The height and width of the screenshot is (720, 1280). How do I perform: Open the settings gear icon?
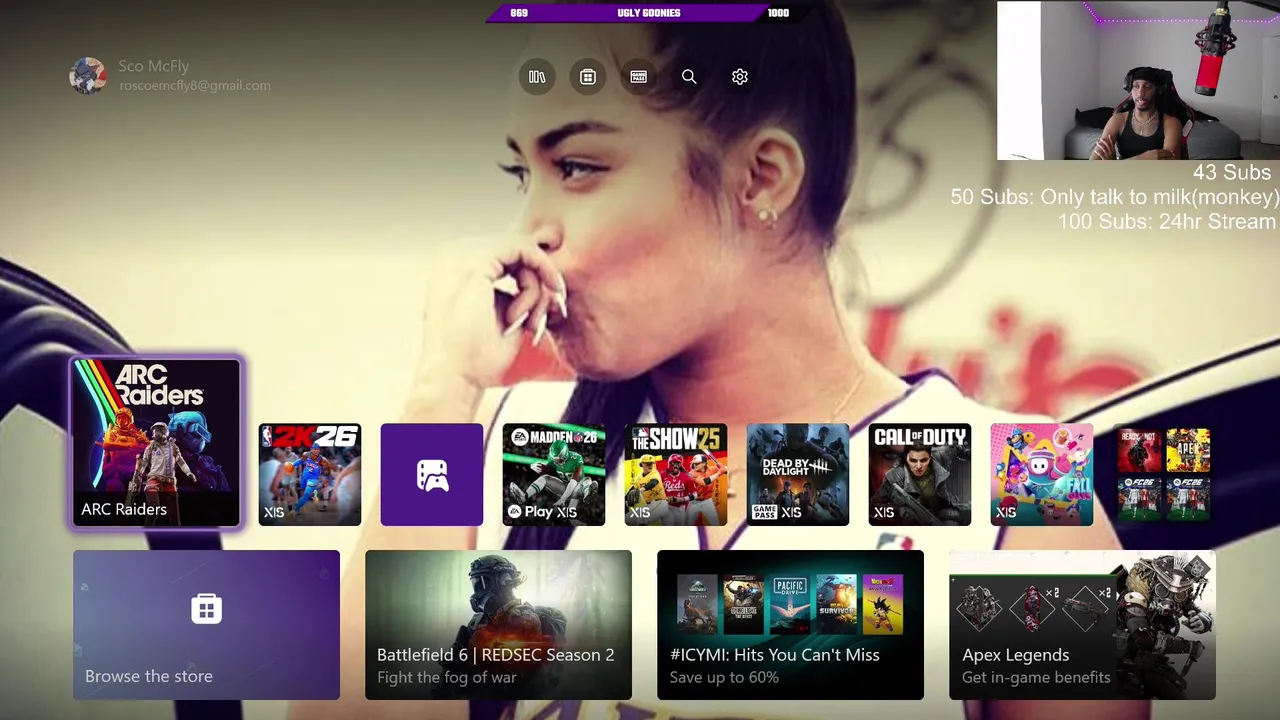click(740, 77)
